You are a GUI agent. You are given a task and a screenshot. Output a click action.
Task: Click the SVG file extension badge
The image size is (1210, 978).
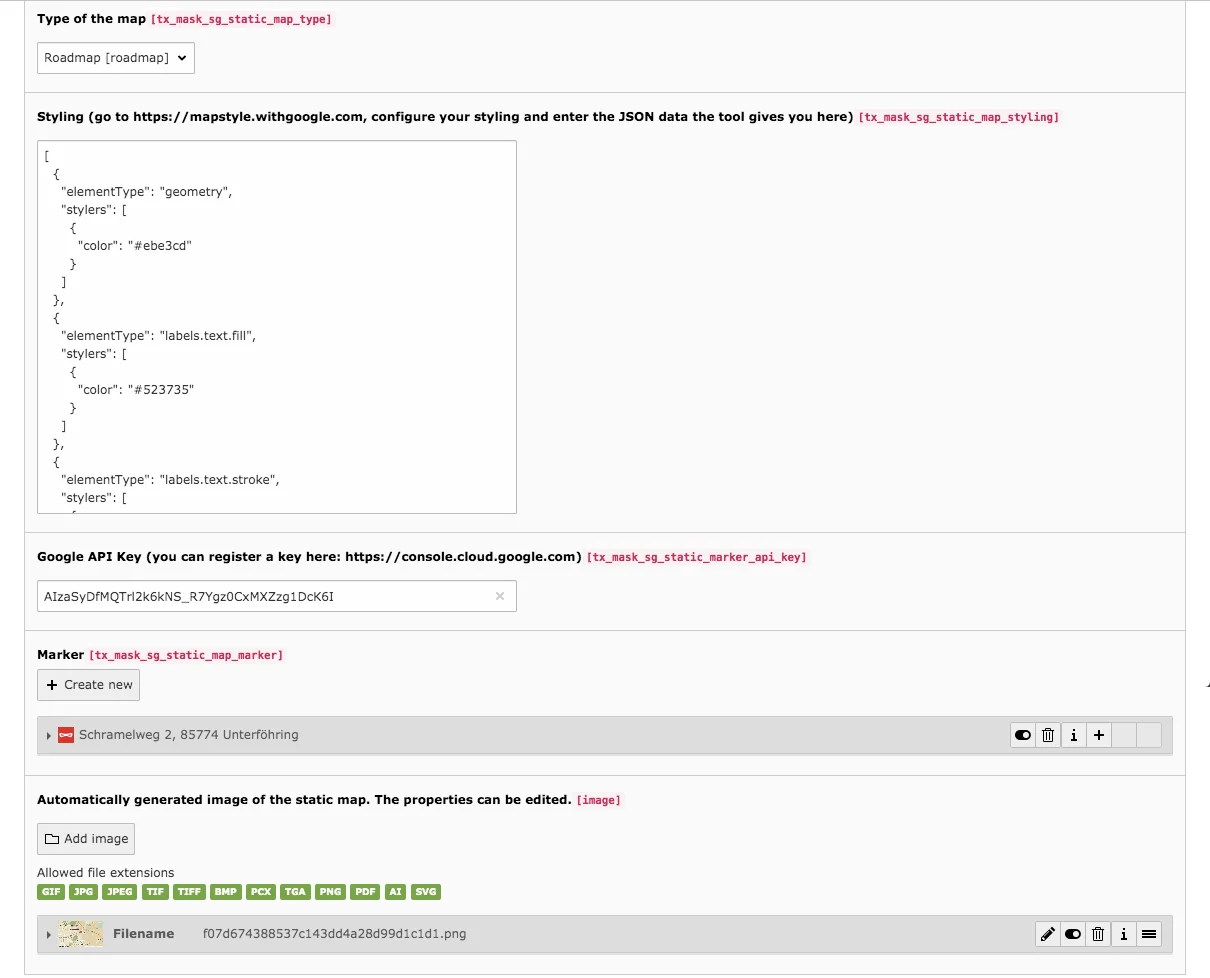click(x=426, y=891)
